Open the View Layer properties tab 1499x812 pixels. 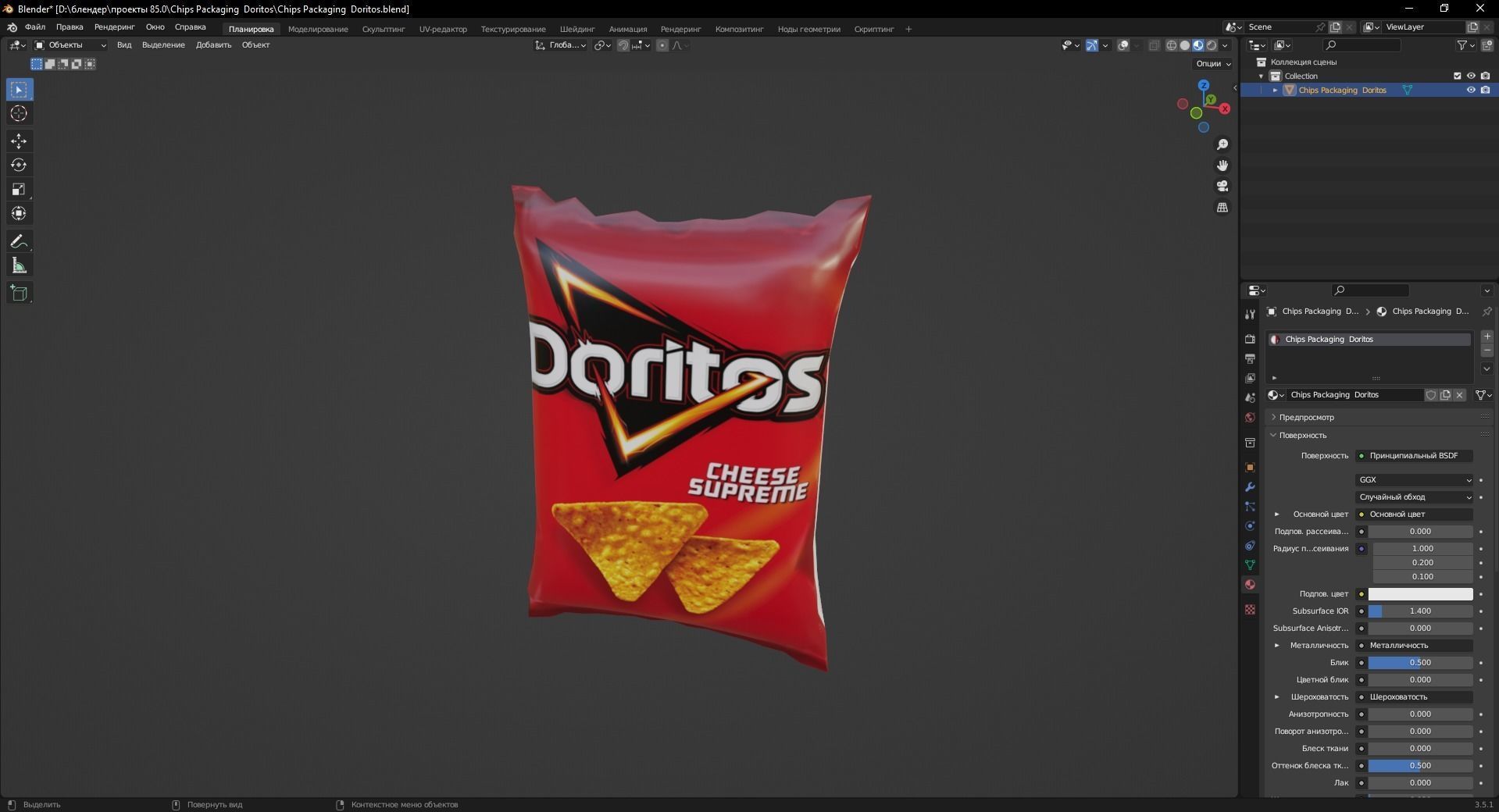pyautogui.click(x=1250, y=378)
